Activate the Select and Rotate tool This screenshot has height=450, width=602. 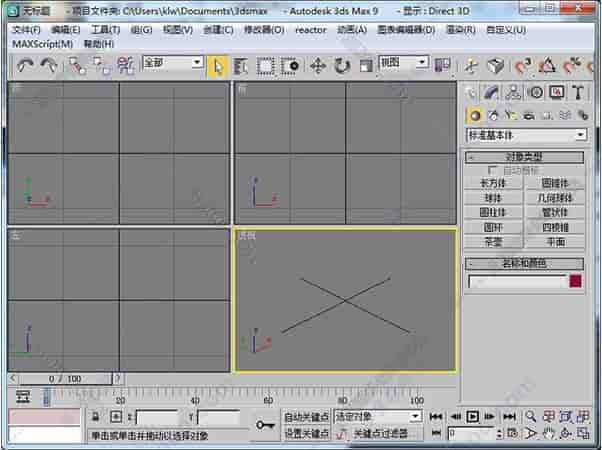coord(342,65)
